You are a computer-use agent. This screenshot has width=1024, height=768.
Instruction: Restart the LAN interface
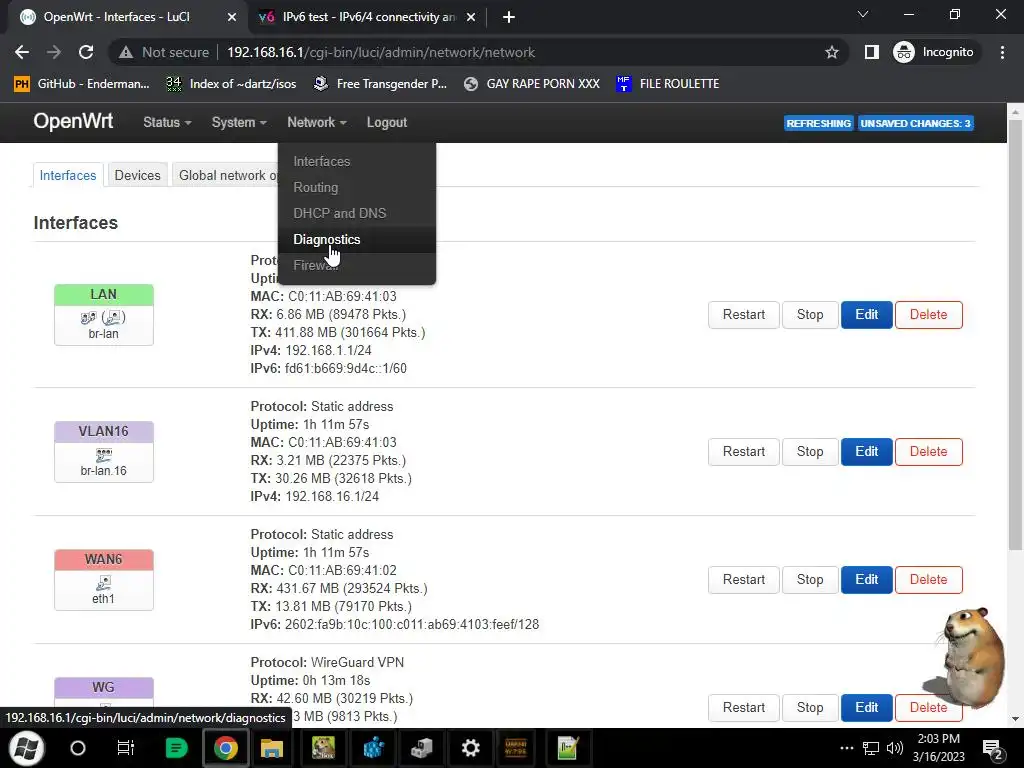(x=743, y=315)
